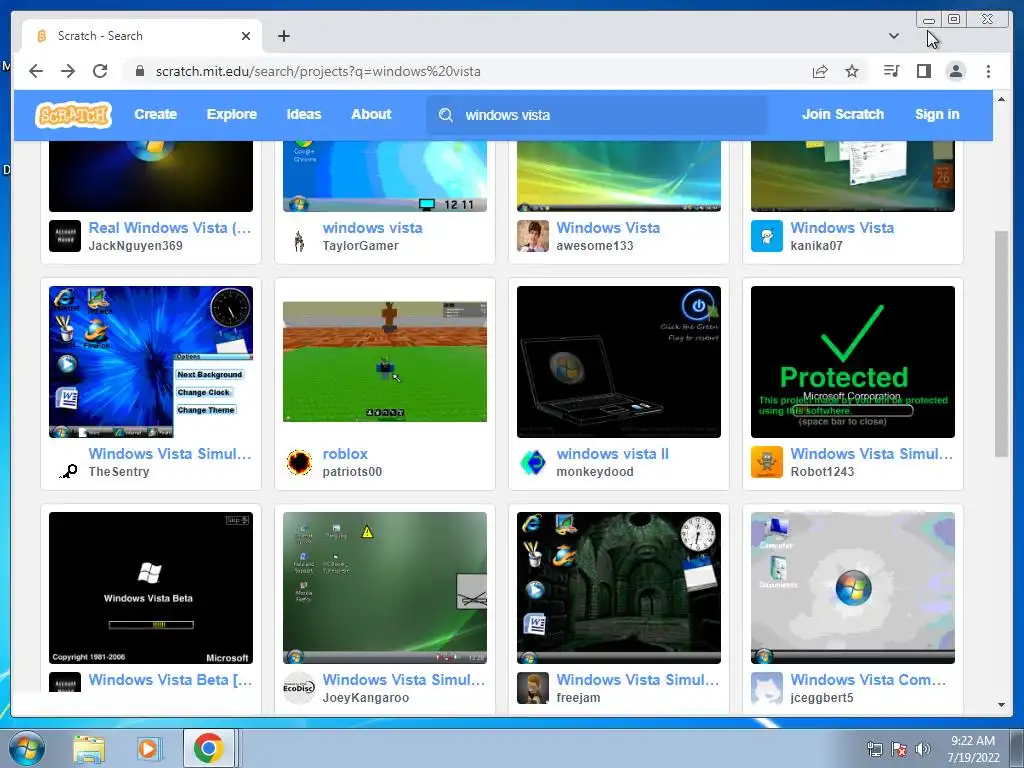Open About in Scratch navigation
This screenshot has height=768, width=1024.
371,114
